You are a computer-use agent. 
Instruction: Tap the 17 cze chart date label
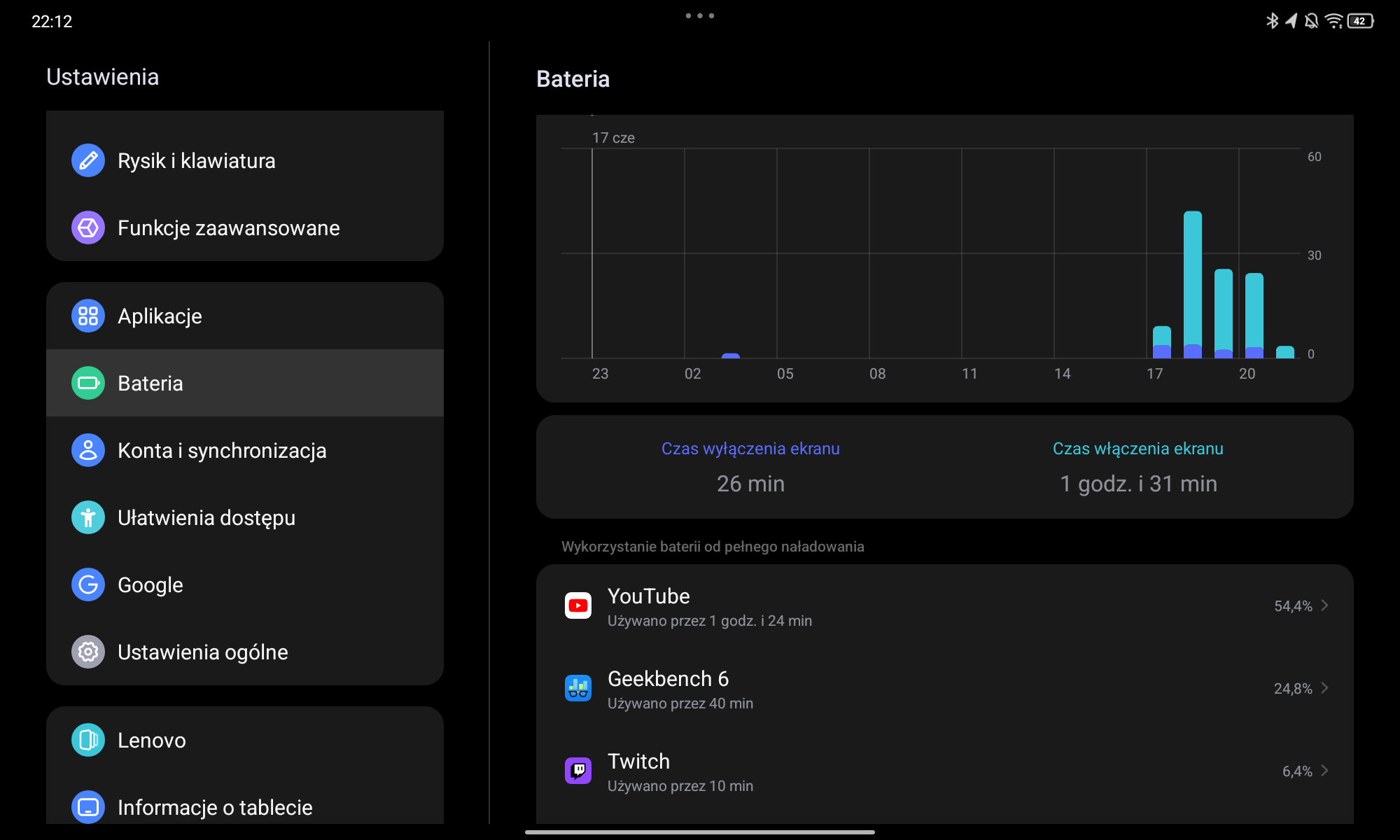click(613, 138)
